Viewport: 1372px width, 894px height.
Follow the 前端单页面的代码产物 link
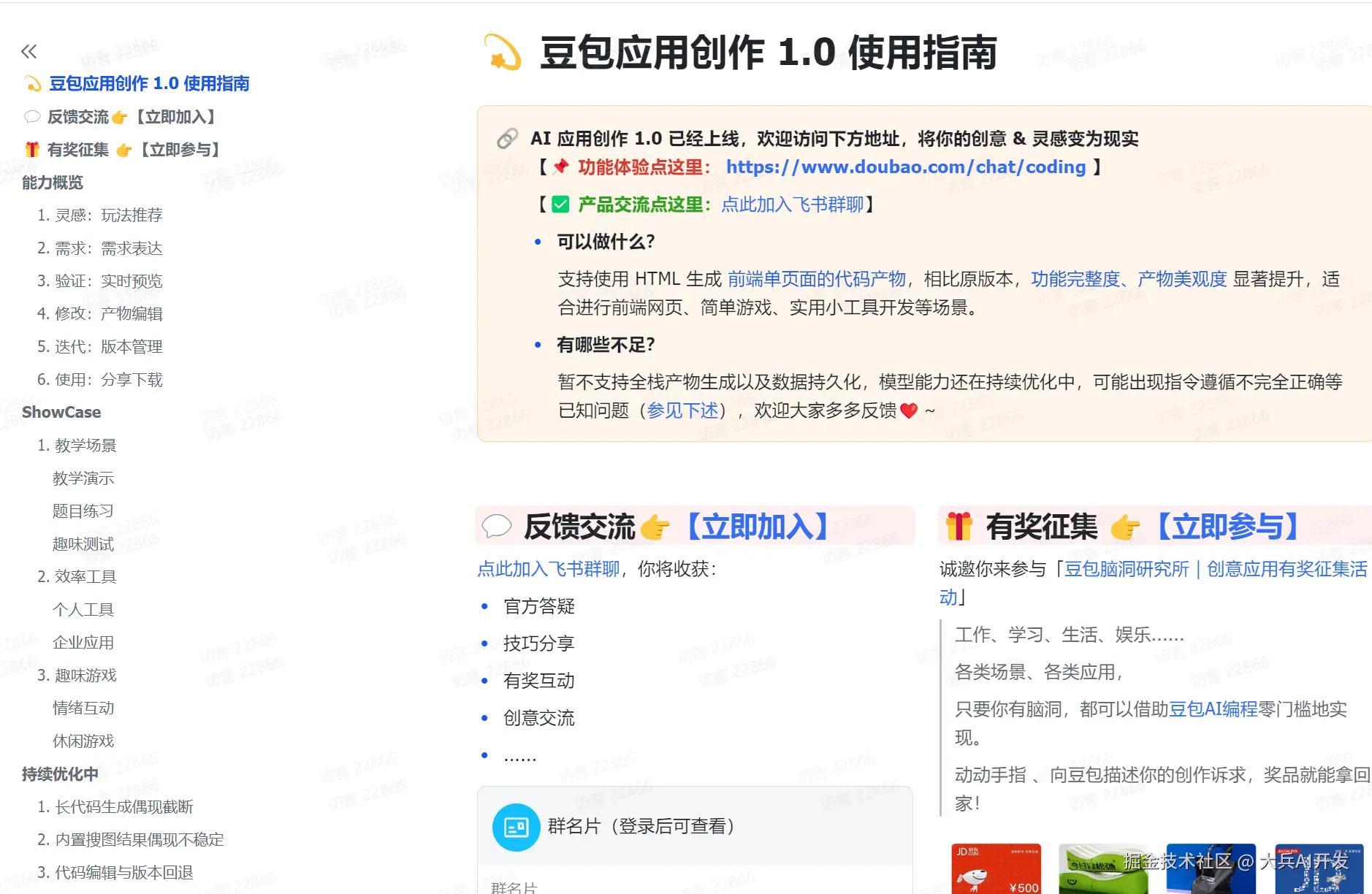(x=817, y=279)
